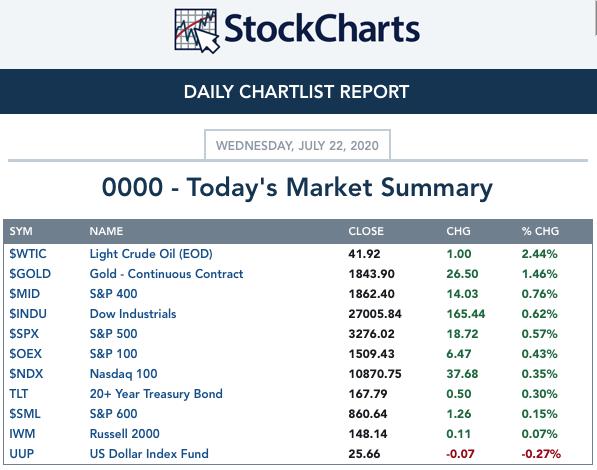Open the Nasdaq 100 link
This screenshot has height=470, width=597.
click(x=123, y=374)
